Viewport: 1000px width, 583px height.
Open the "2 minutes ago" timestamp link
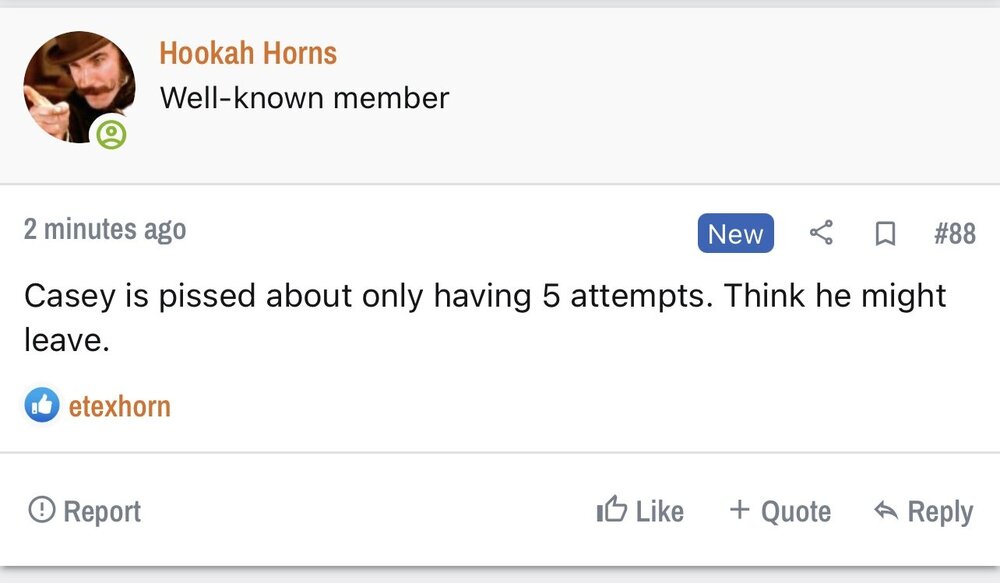tap(105, 230)
